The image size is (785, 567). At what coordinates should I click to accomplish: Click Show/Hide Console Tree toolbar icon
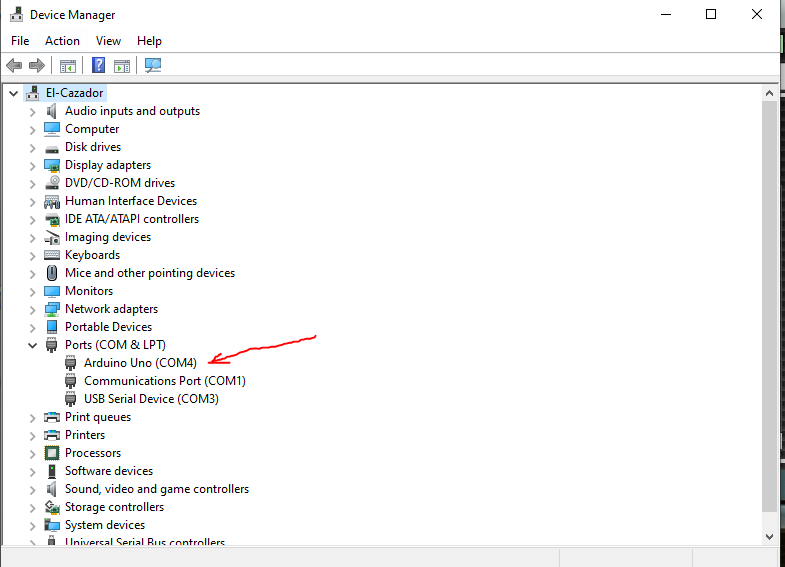coord(68,66)
